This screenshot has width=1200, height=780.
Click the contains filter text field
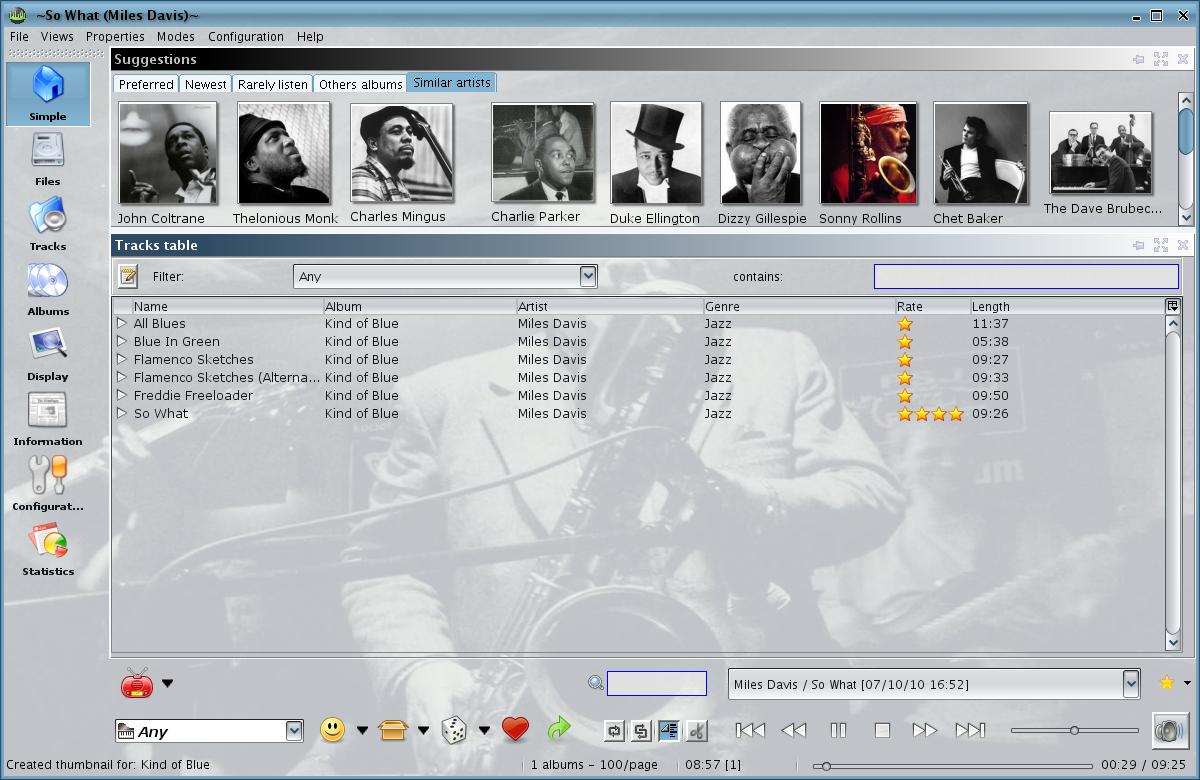click(x=1026, y=276)
